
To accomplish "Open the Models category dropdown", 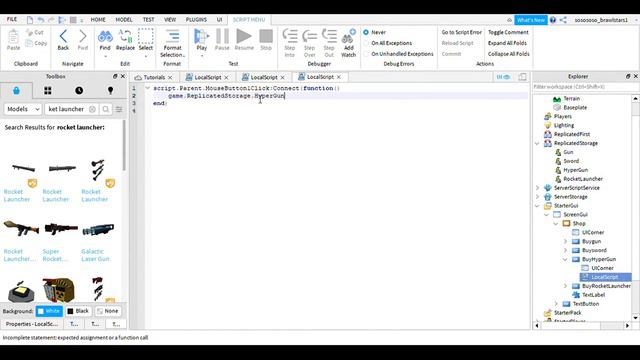I will [23, 109].
